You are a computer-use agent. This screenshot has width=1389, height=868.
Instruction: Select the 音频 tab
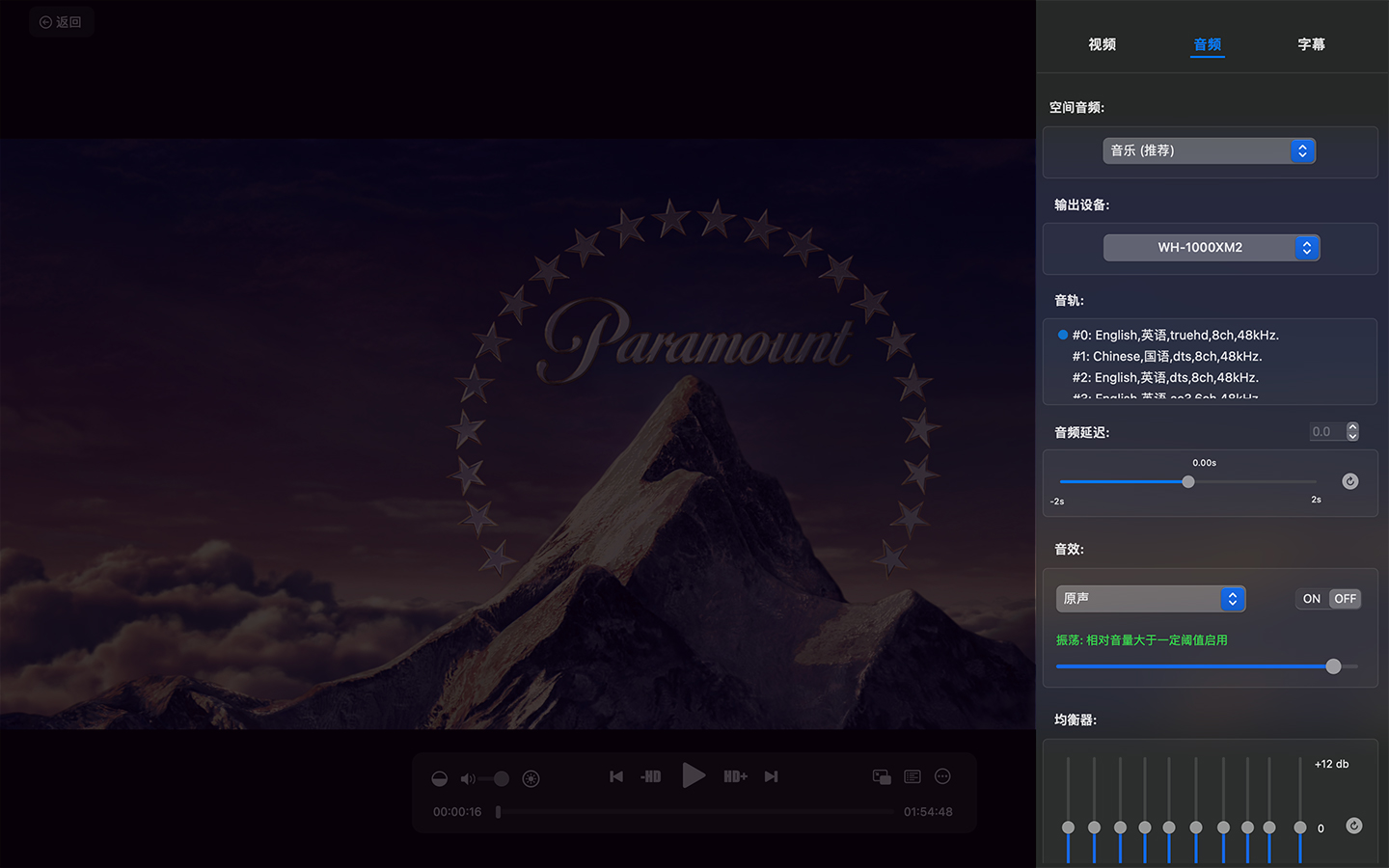[1207, 44]
